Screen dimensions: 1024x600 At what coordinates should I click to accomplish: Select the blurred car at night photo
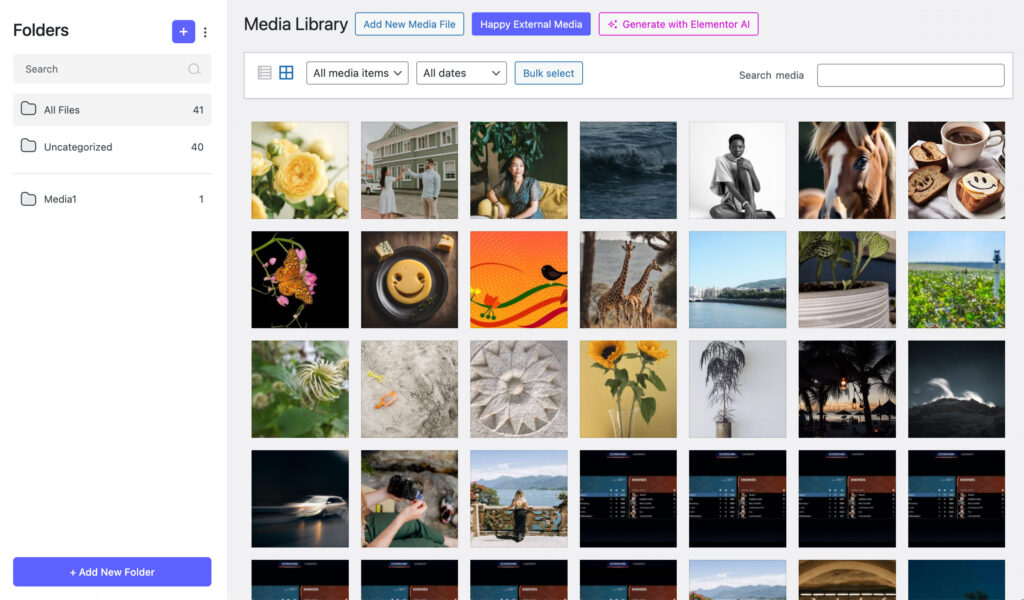click(x=300, y=498)
